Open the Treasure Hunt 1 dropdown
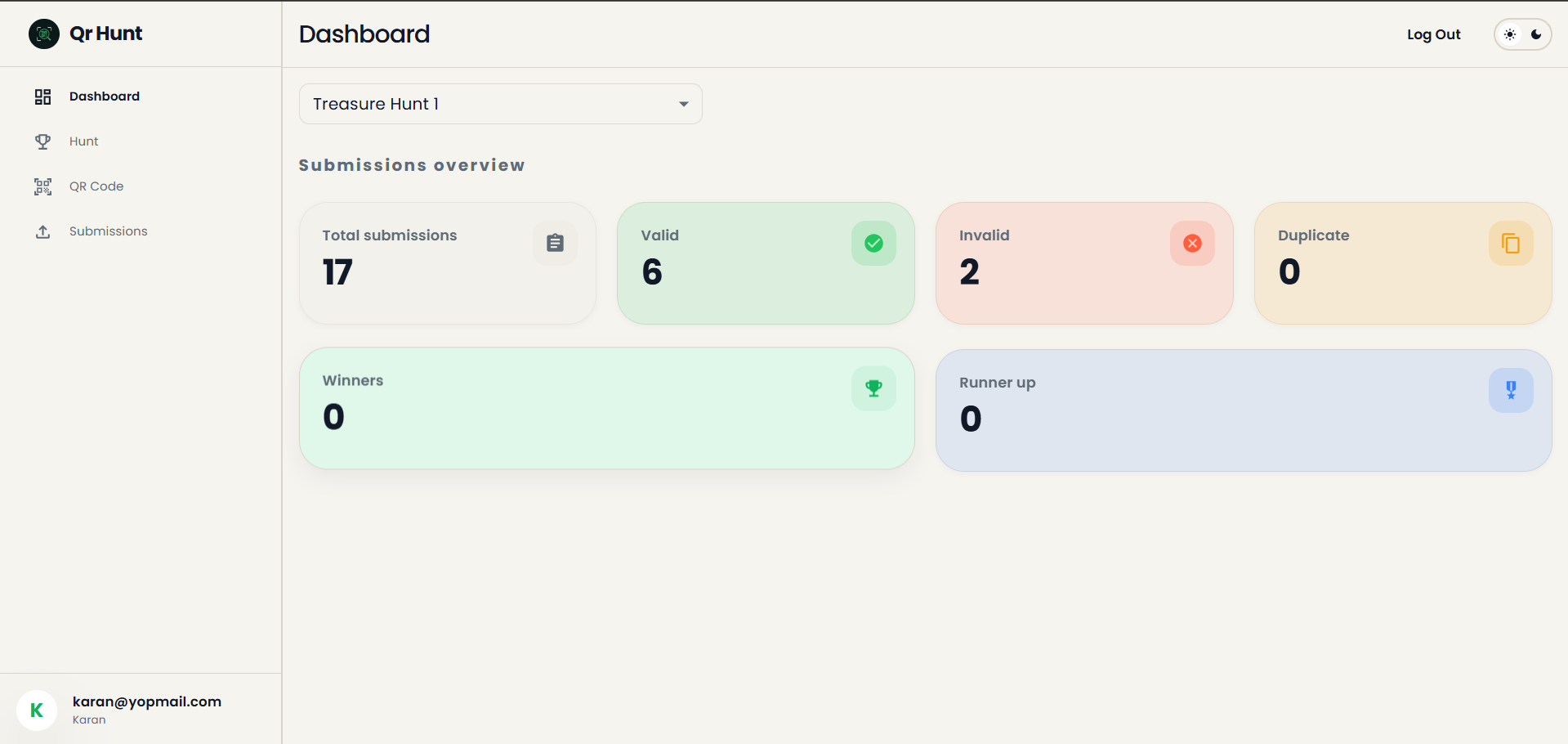This screenshot has width=1568, height=744. click(501, 104)
